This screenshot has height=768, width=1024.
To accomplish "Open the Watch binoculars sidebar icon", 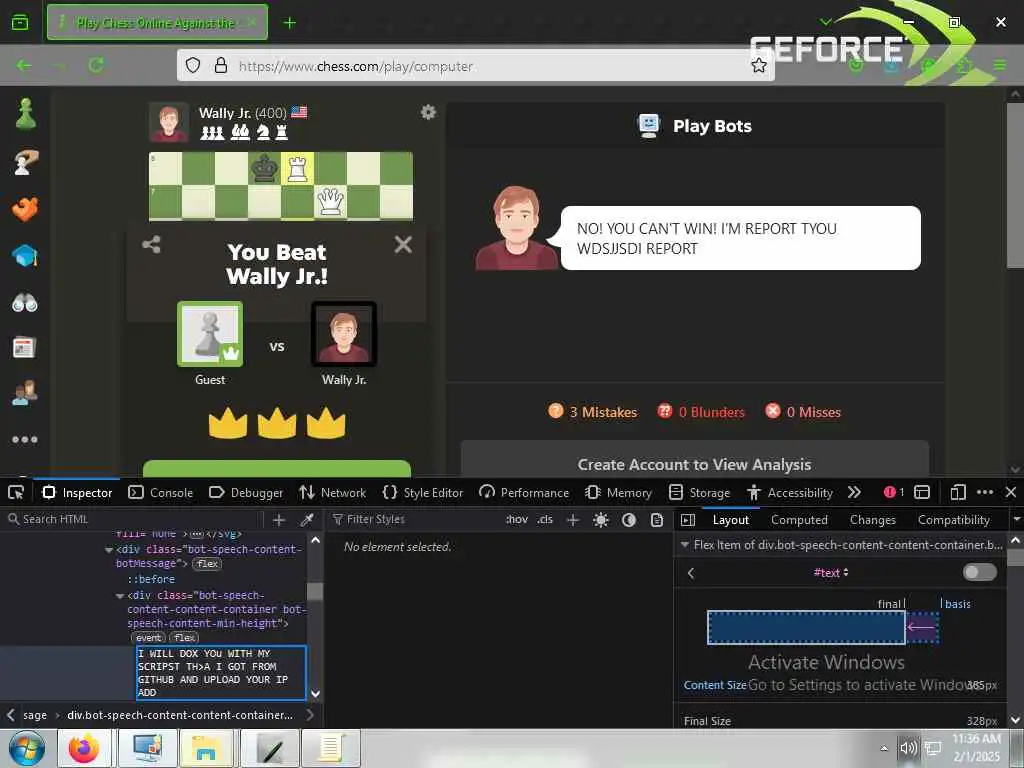I will [25, 302].
